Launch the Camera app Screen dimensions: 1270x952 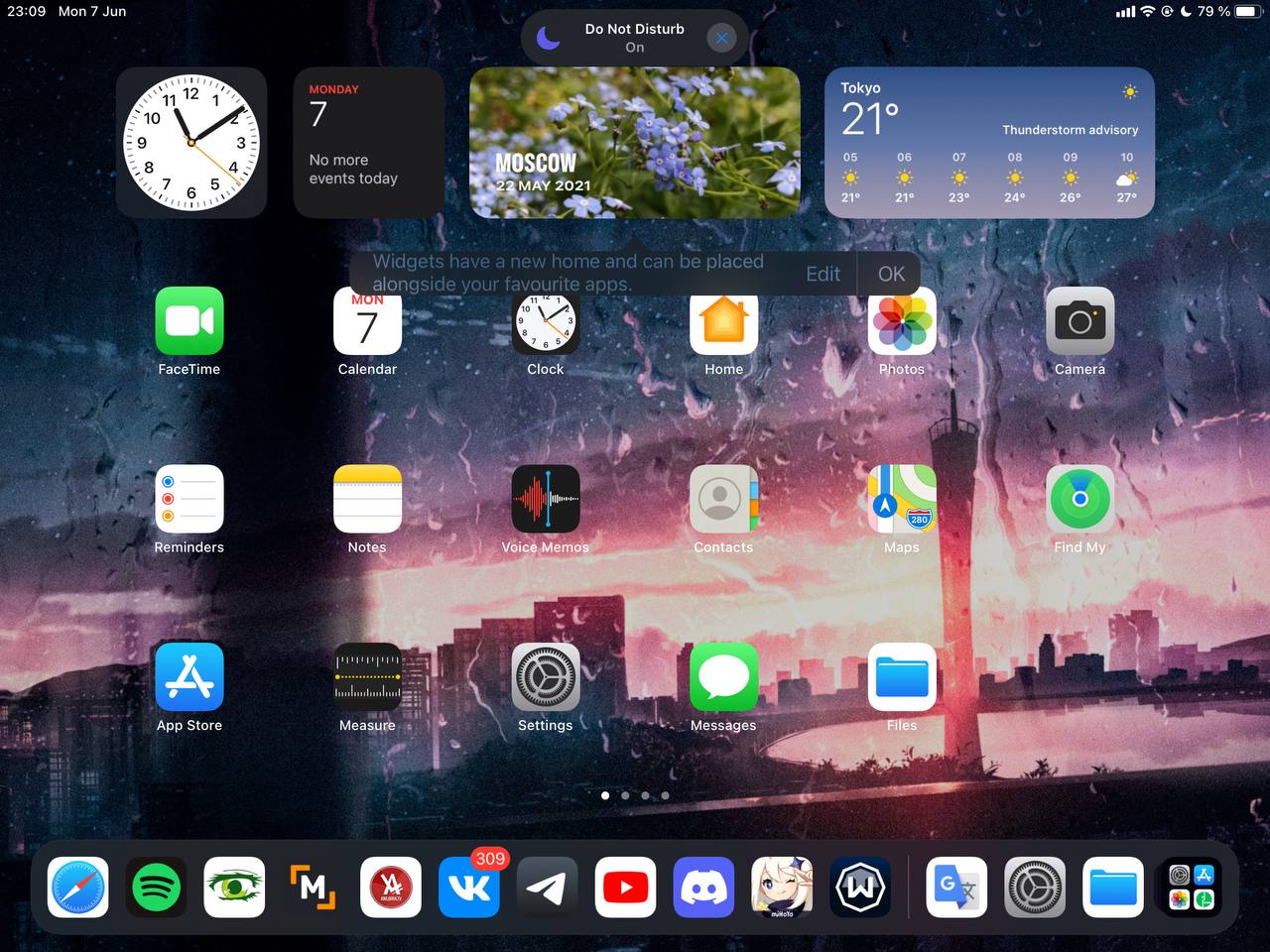[x=1079, y=321]
